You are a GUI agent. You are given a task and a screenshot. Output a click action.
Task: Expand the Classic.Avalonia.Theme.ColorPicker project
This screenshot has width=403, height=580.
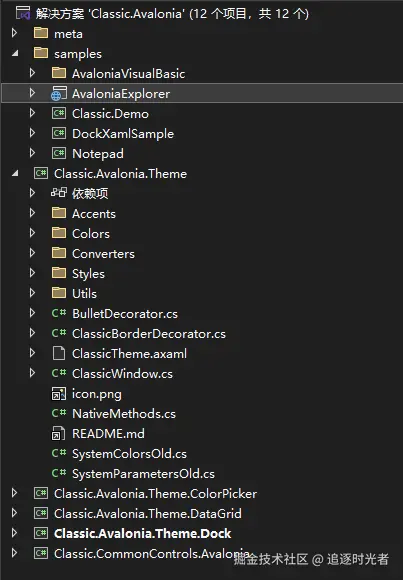pyautogui.click(x=14, y=493)
